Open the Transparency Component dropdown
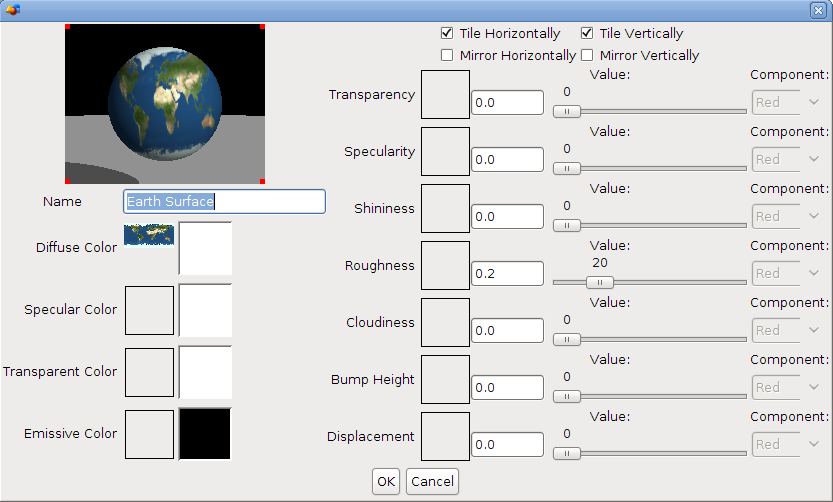The image size is (833, 502). tap(789, 103)
